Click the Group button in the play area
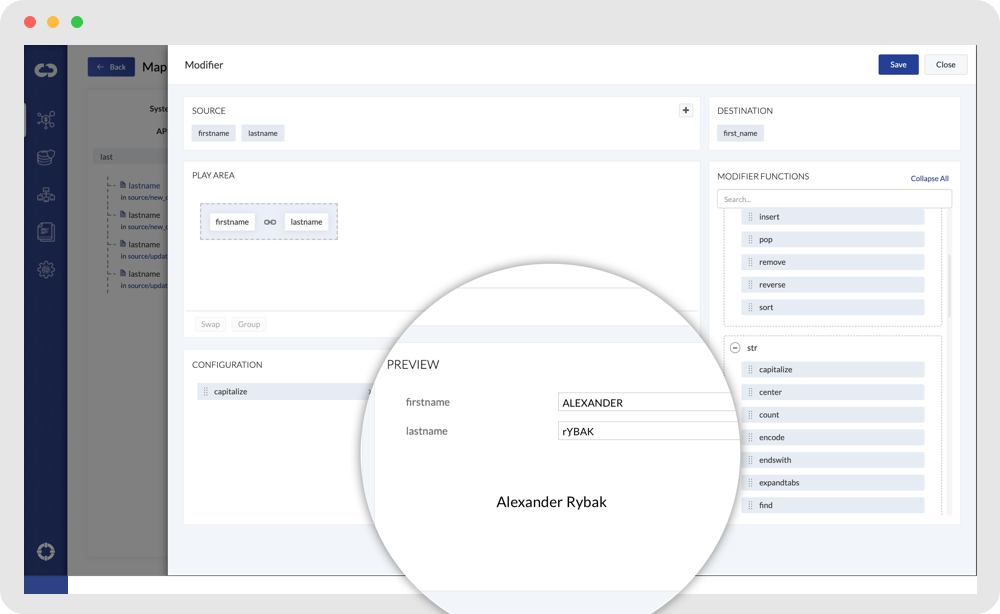The width and height of the screenshot is (1000, 614). 248,324
